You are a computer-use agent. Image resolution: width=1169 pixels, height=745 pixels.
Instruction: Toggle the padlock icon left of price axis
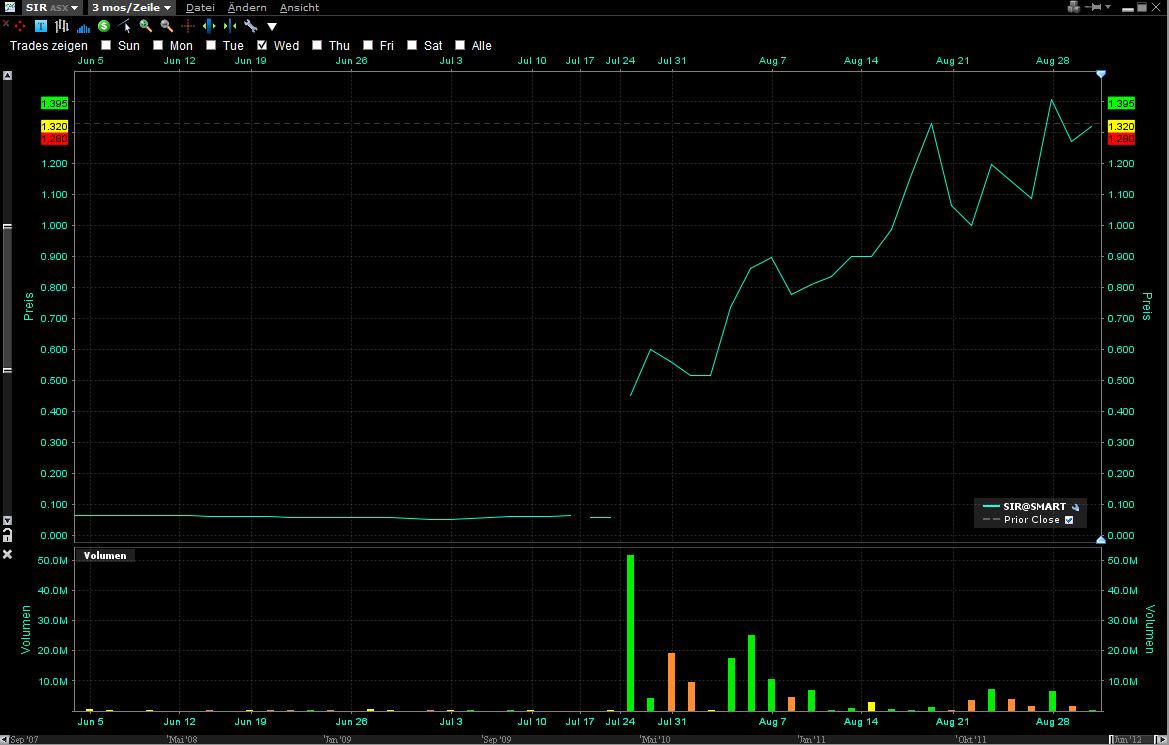point(7,535)
